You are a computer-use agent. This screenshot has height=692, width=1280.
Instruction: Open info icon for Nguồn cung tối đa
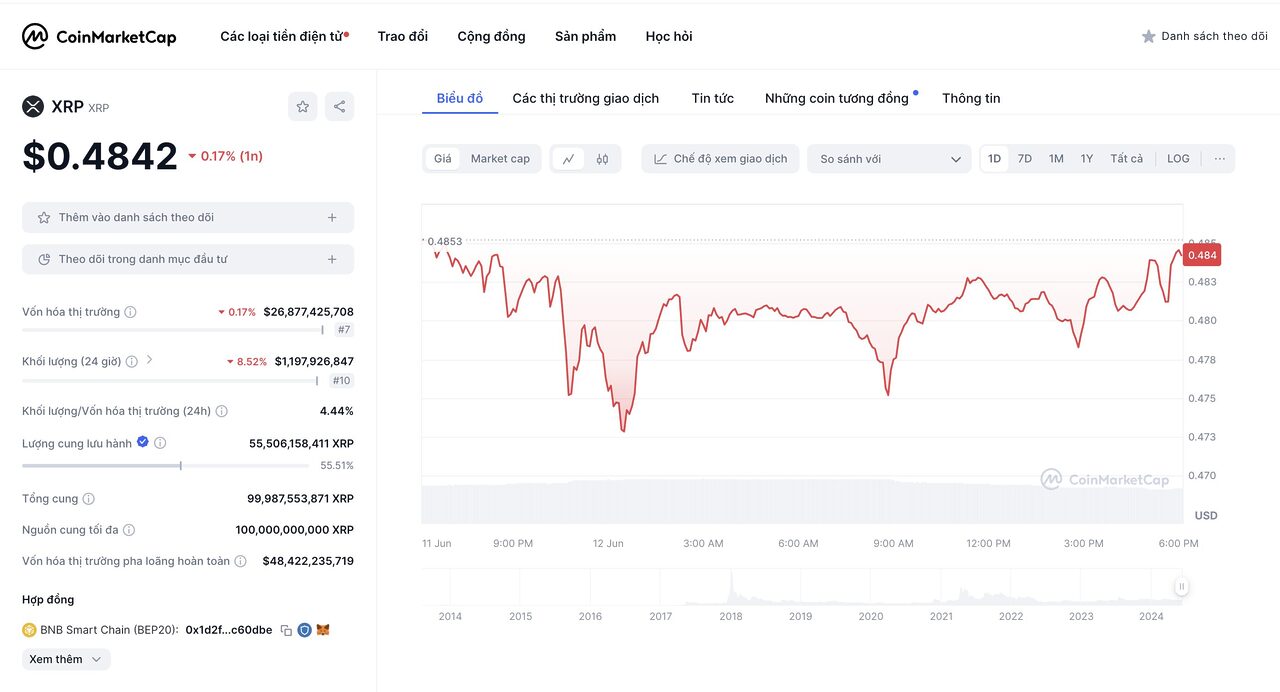128,530
